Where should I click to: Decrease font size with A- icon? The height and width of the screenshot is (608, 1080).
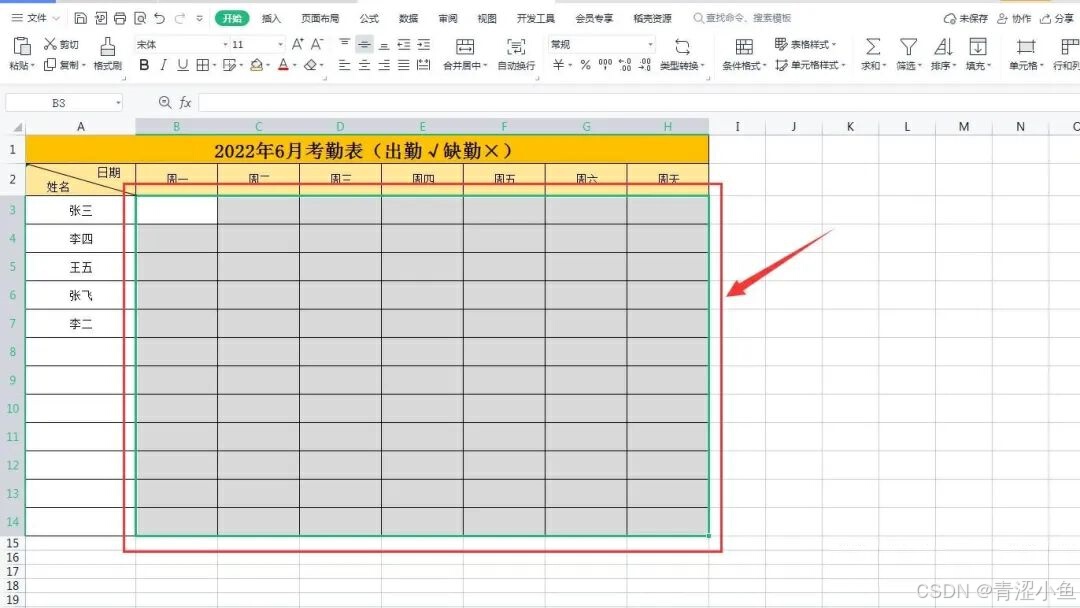coord(317,44)
